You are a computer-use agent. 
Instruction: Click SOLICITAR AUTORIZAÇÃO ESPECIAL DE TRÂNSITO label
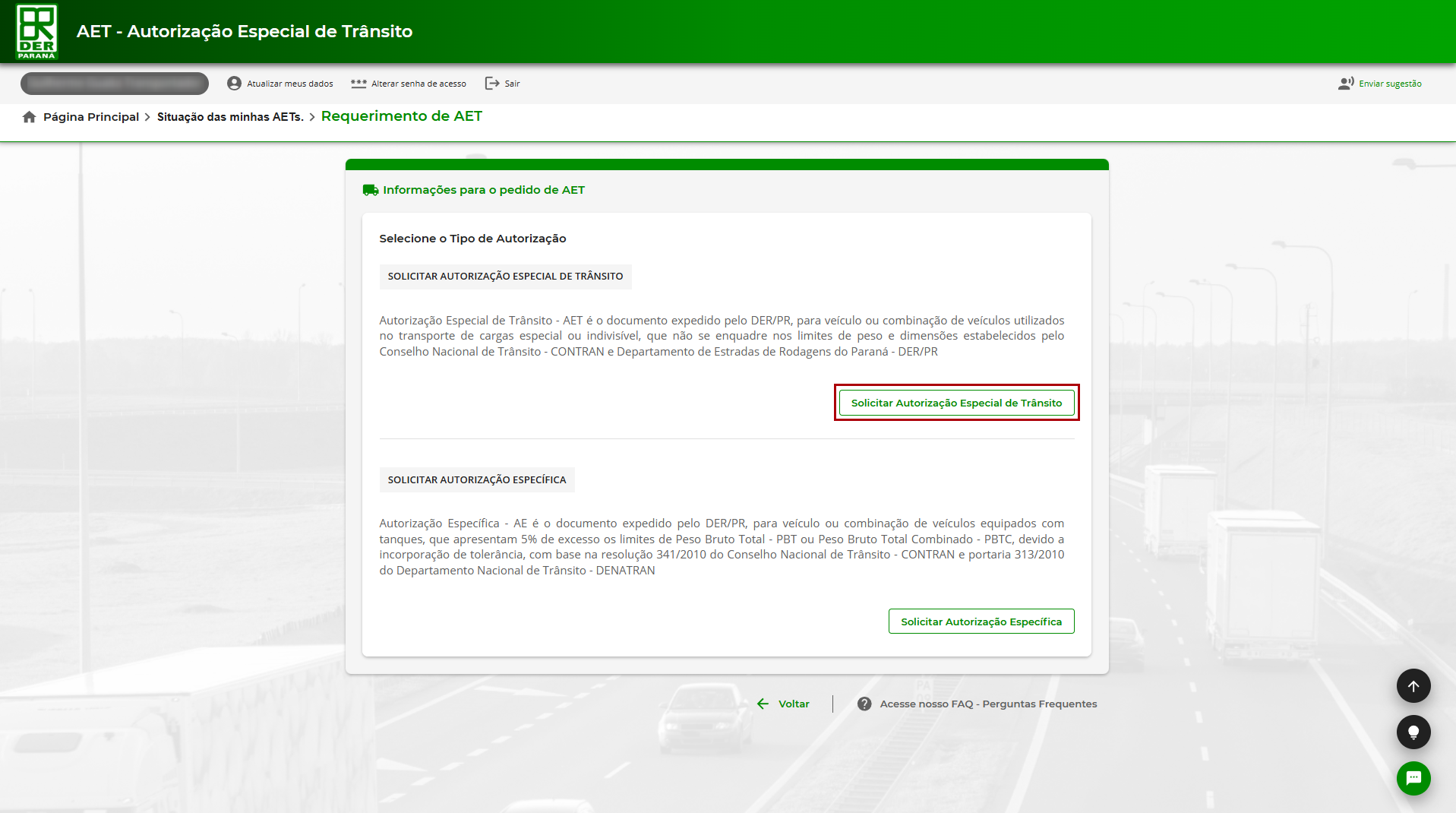505,277
